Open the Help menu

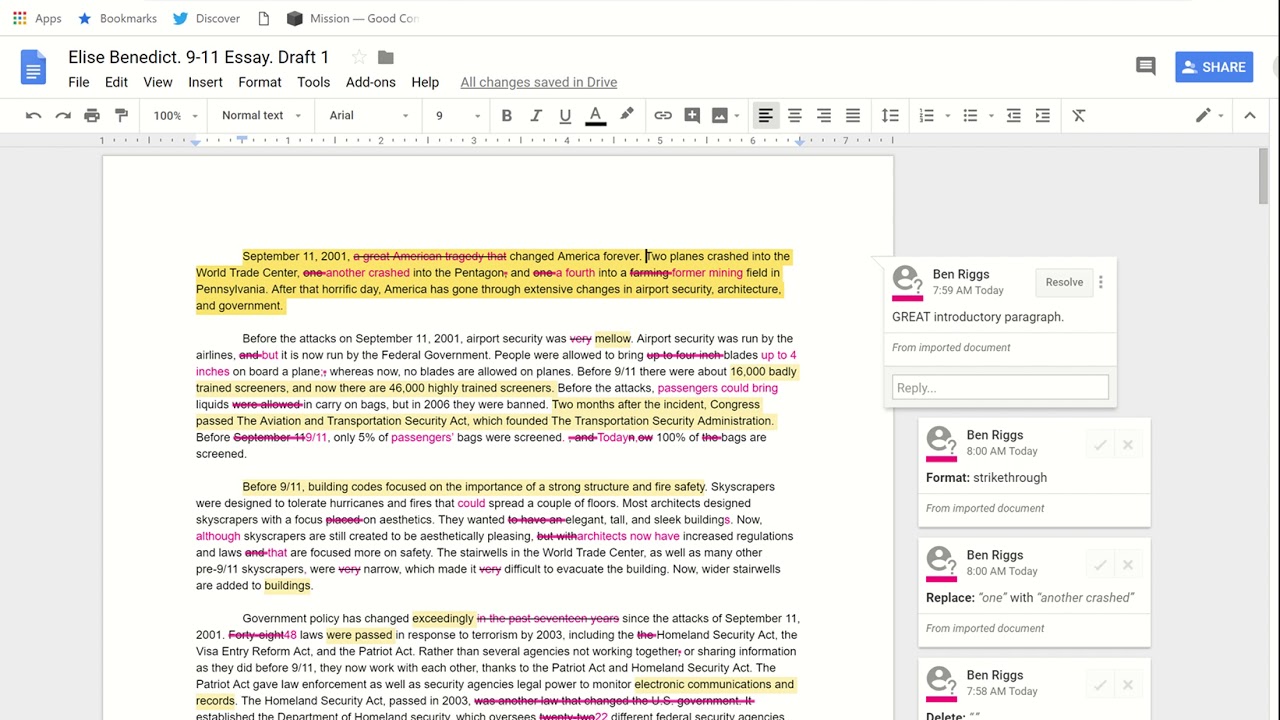pos(425,82)
